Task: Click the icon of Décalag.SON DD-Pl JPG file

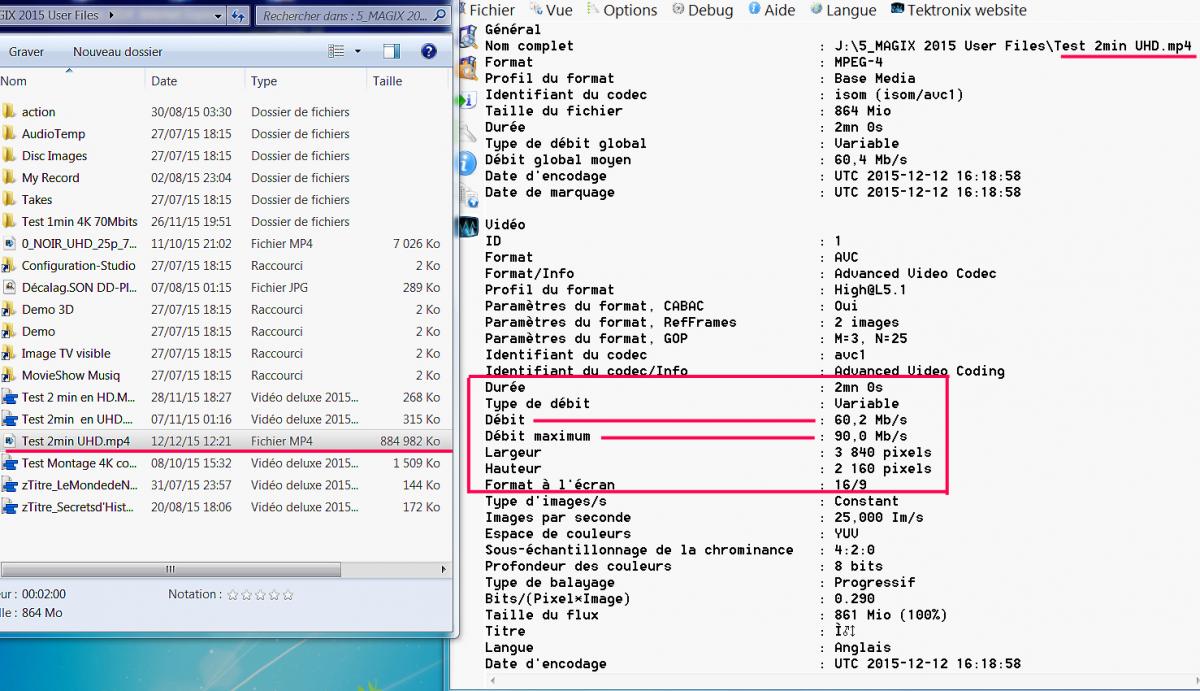Action: pyautogui.click(x=9, y=288)
